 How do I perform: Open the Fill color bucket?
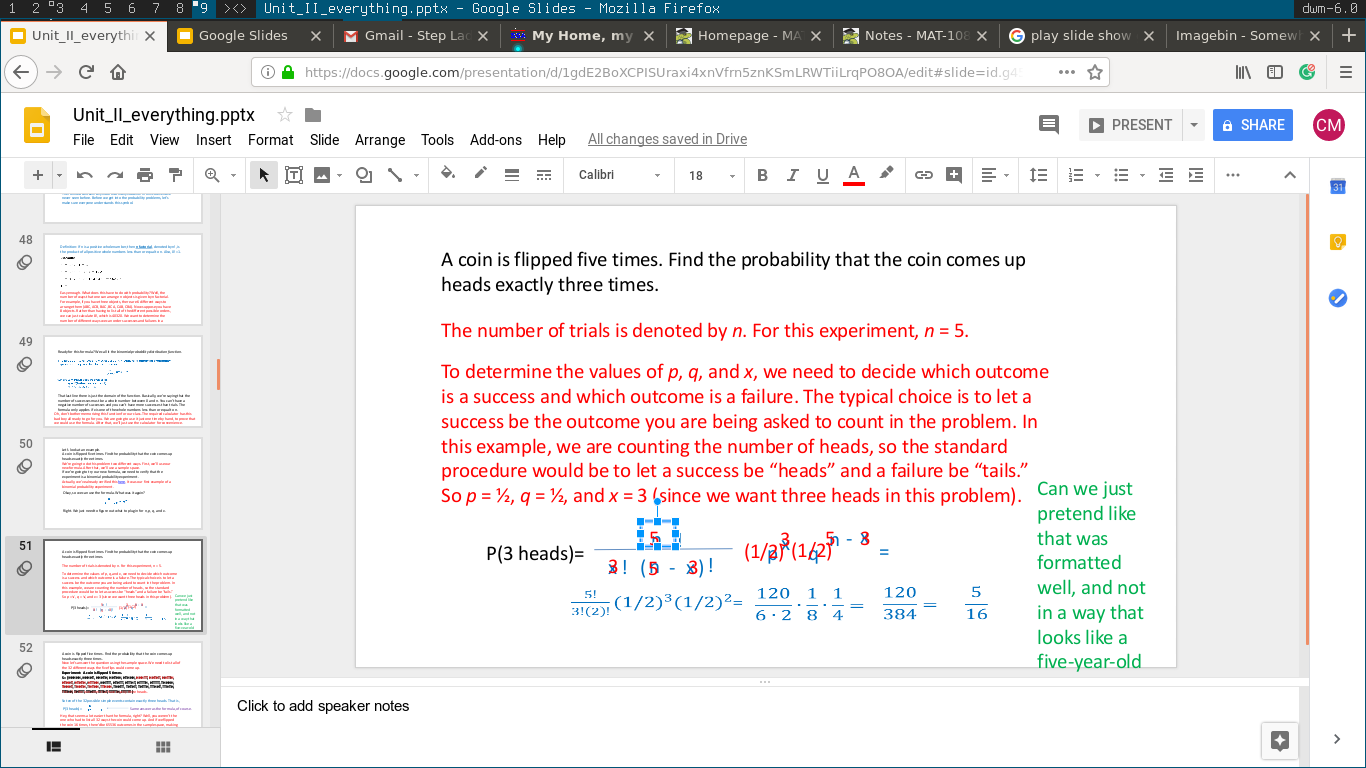click(x=448, y=174)
